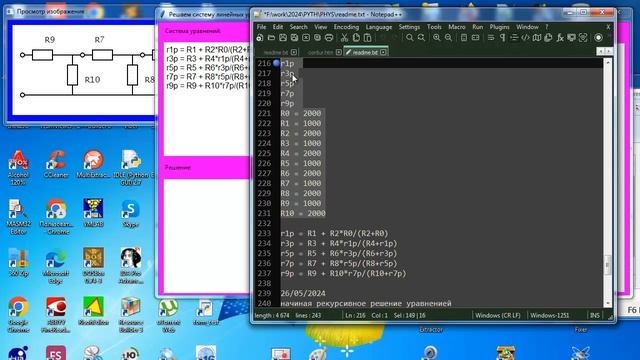
Task: Open the Run menu in Notepad++
Action: pos(477,27)
